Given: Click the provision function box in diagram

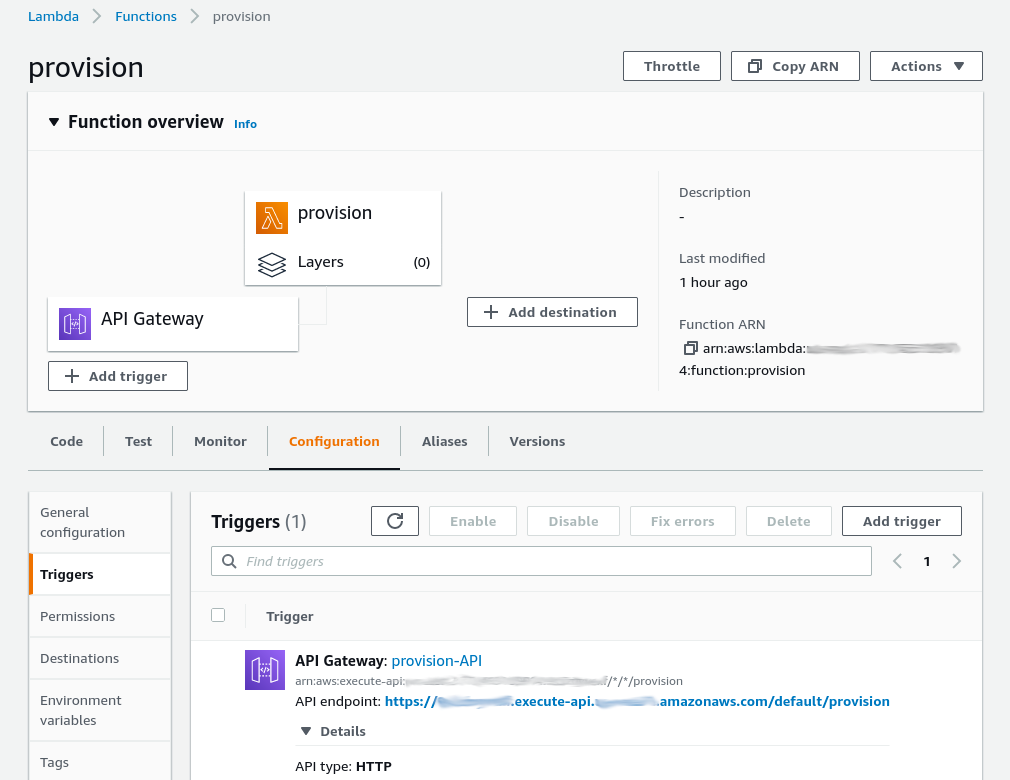Looking at the screenshot, I should (343, 238).
